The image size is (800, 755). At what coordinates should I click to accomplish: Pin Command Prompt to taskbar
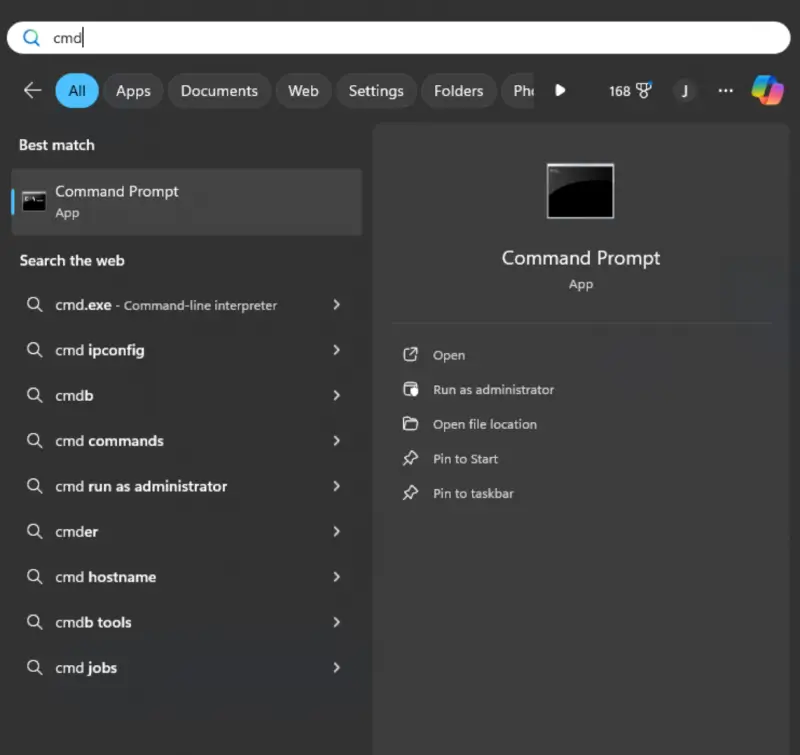(x=473, y=493)
